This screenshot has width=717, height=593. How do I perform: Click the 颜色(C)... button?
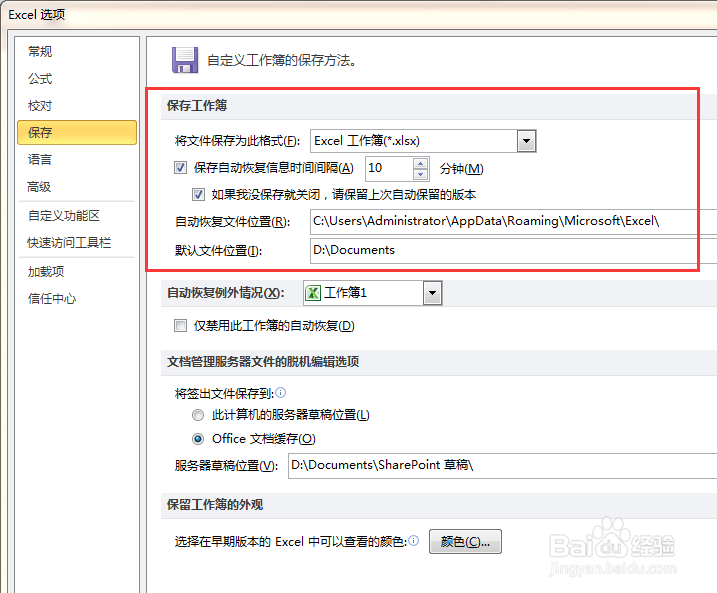(x=465, y=542)
